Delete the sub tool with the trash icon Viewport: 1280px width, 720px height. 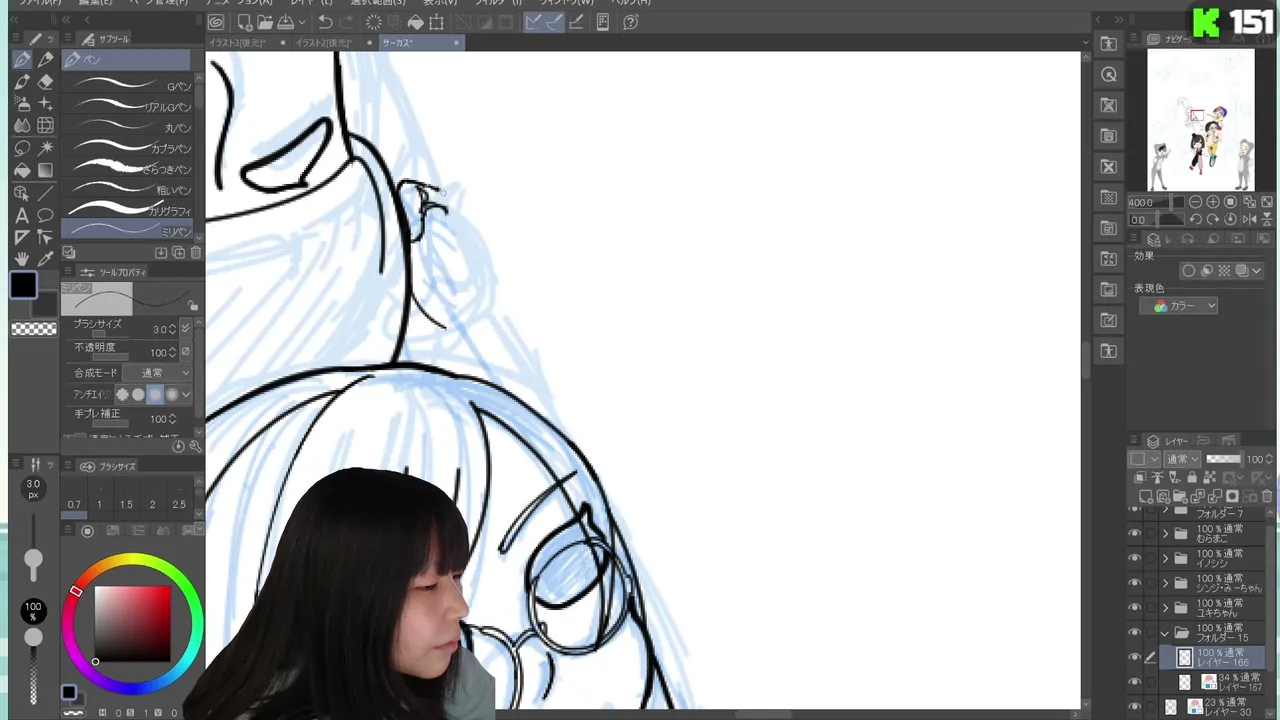pos(196,253)
